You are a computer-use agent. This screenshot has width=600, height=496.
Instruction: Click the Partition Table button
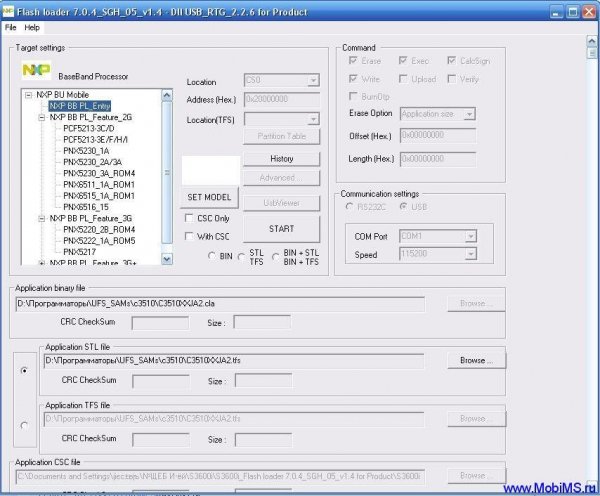282,136
